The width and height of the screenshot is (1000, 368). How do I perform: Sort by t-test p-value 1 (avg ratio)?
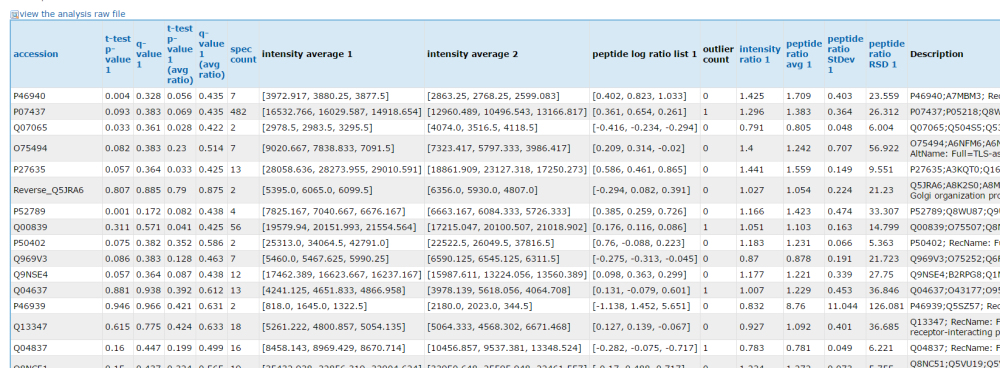point(180,54)
